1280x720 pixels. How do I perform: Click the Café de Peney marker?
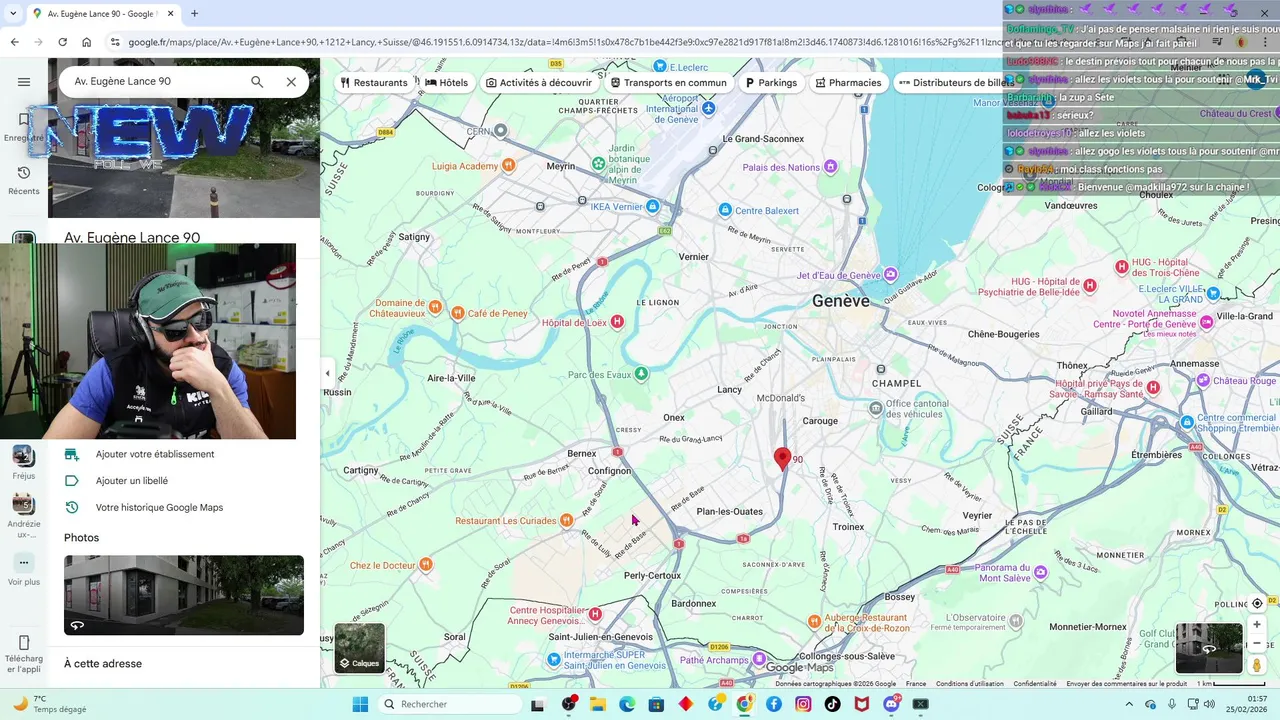(457, 313)
